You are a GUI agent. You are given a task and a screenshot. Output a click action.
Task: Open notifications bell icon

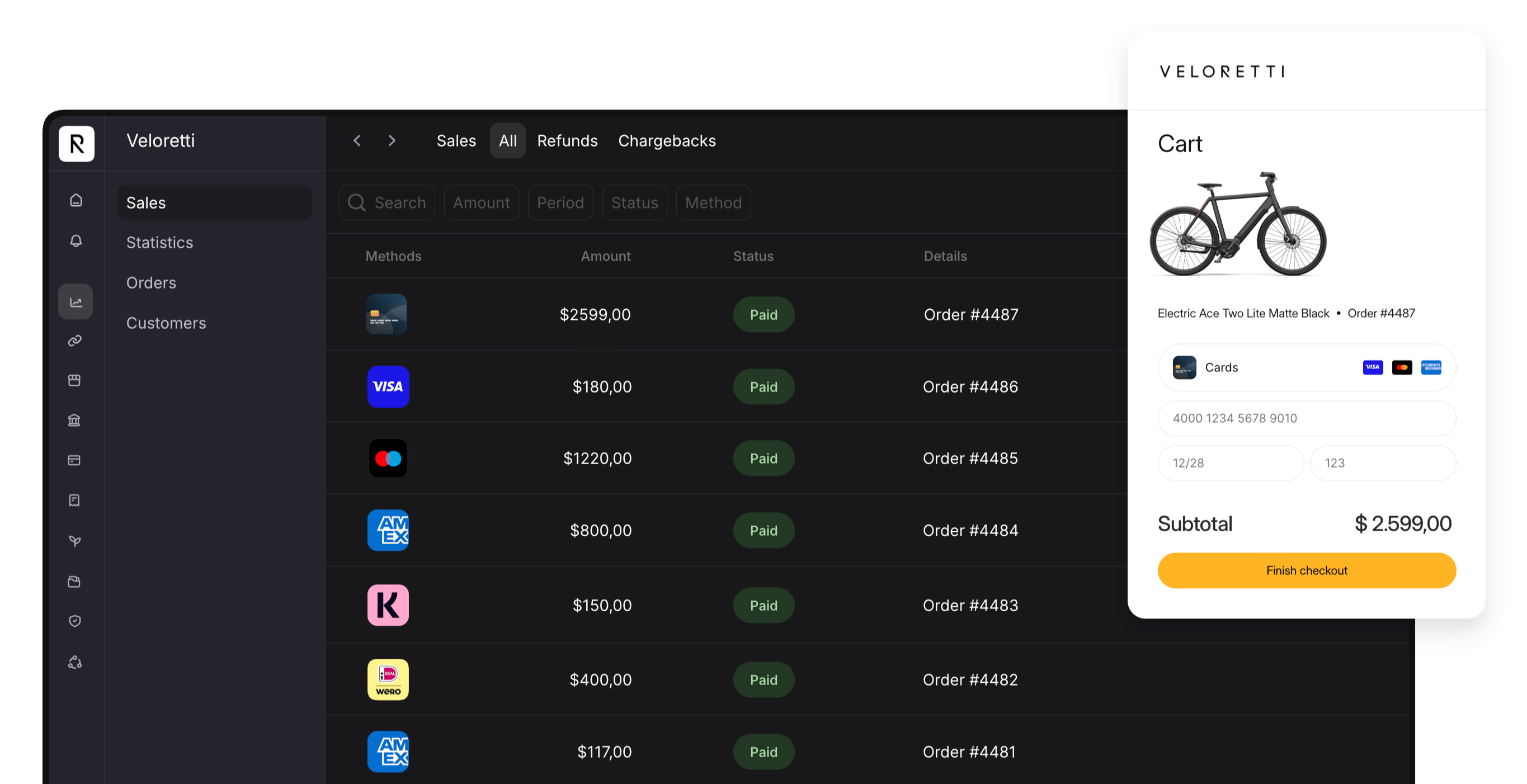[x=76, y=240]
